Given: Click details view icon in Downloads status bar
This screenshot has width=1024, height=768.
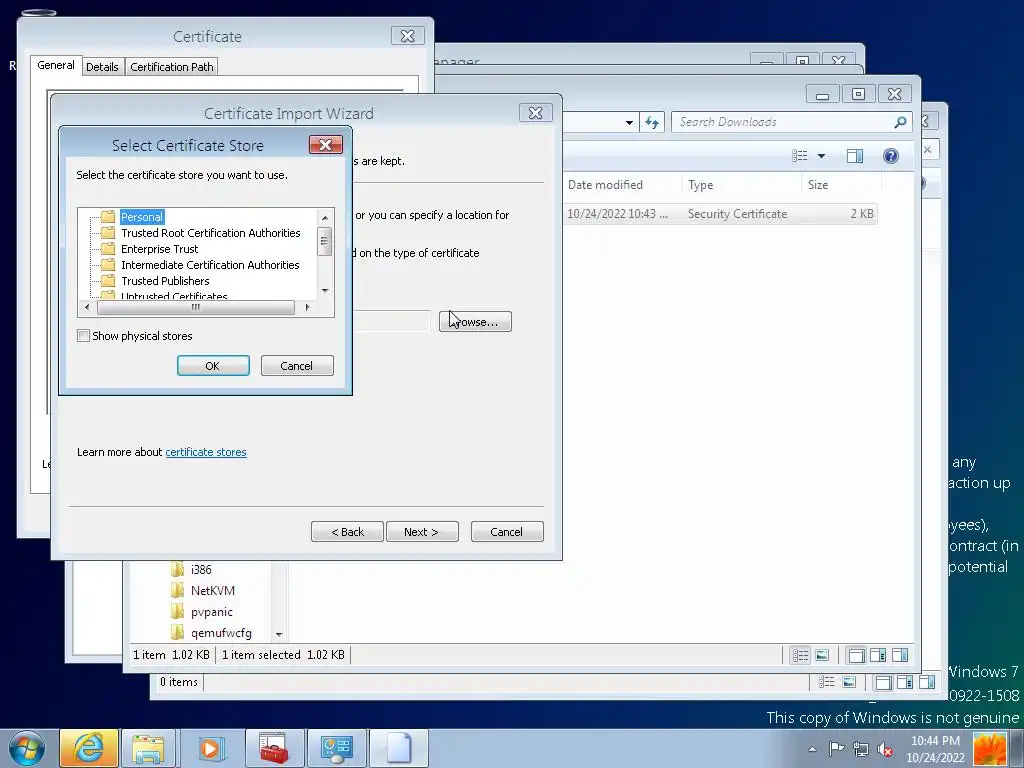Looking at the screenshot, I should 801,655.
